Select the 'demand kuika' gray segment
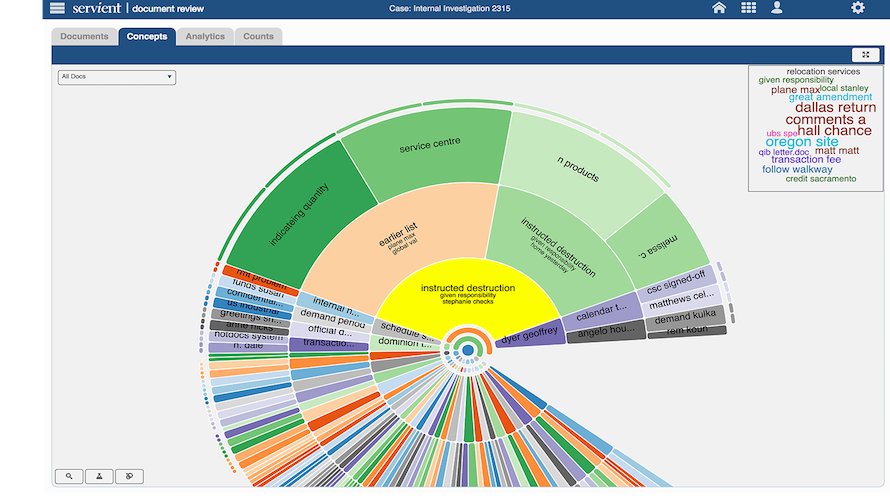This screenshot has height=500, width=890. click(x=685, y=318)
